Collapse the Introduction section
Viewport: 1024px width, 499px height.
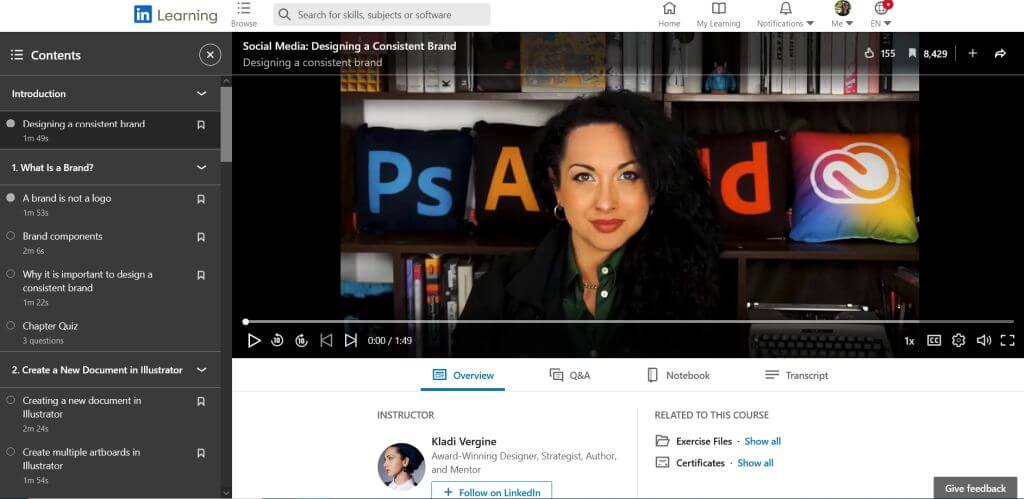(201, 94)
